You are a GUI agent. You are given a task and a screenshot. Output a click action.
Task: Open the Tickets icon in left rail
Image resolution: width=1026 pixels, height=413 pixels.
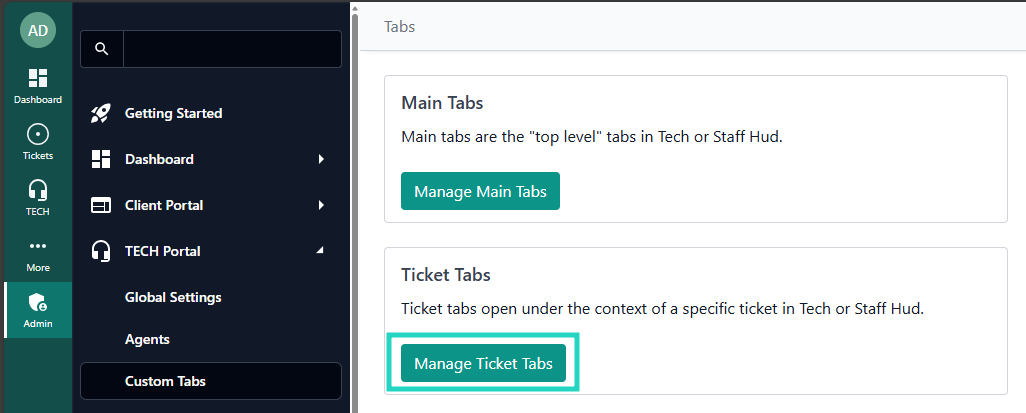[38, 135]
